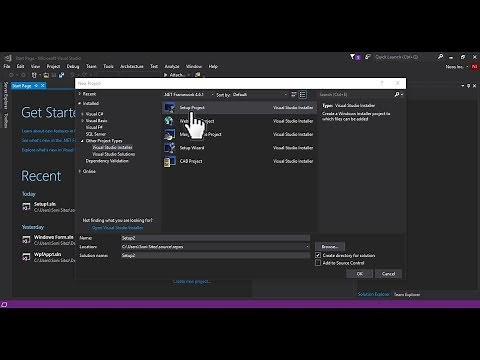
Task: Open the Analyze menu
Action: coord(172,66)
